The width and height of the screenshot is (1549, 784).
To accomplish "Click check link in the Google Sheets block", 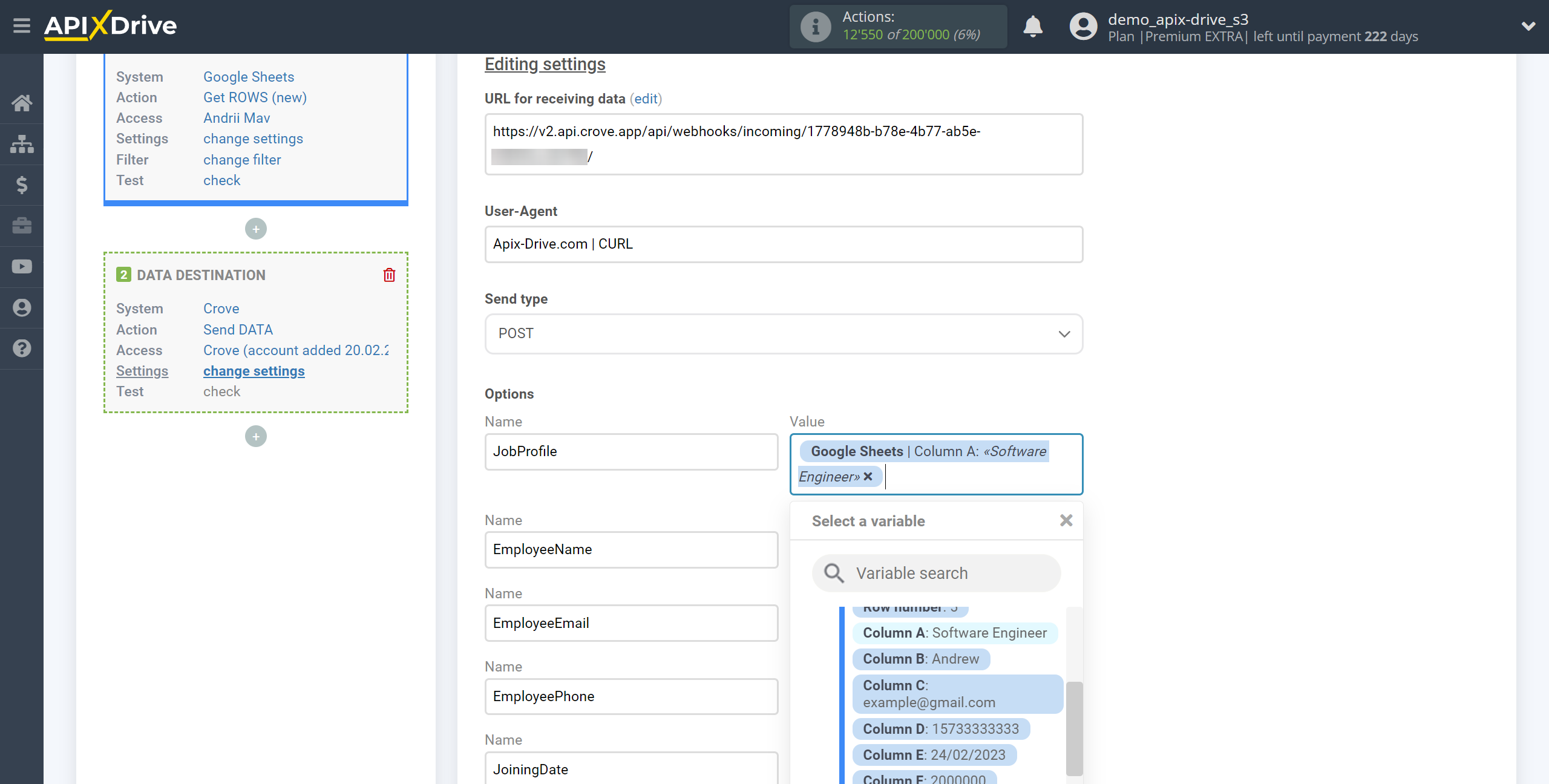I will click(221, 180).
